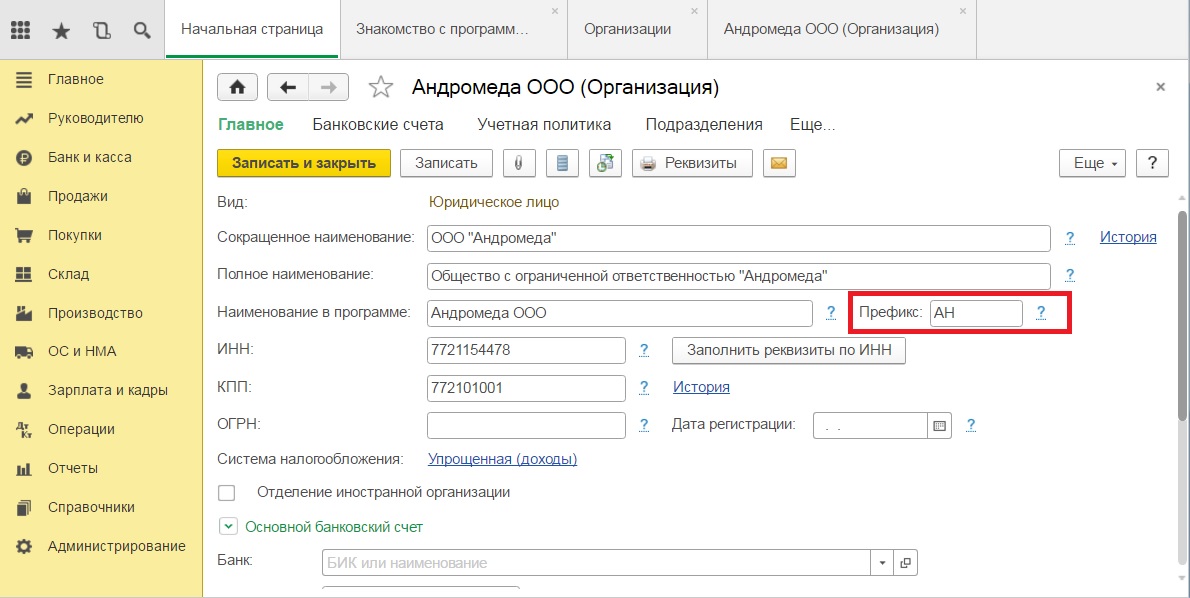Open the sections grid menu icon
The width and height of the screenshot is (1190, 598).
click(x=20, y=30)
